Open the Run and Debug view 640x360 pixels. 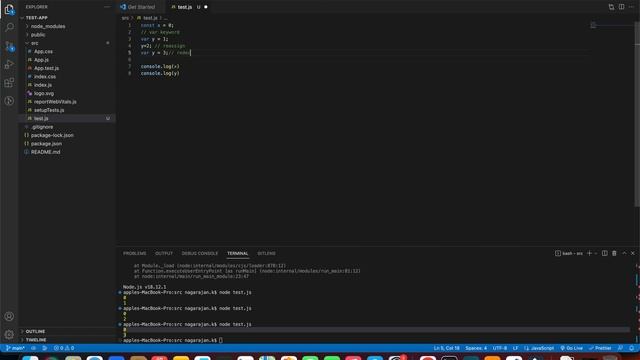click(9, 64)
